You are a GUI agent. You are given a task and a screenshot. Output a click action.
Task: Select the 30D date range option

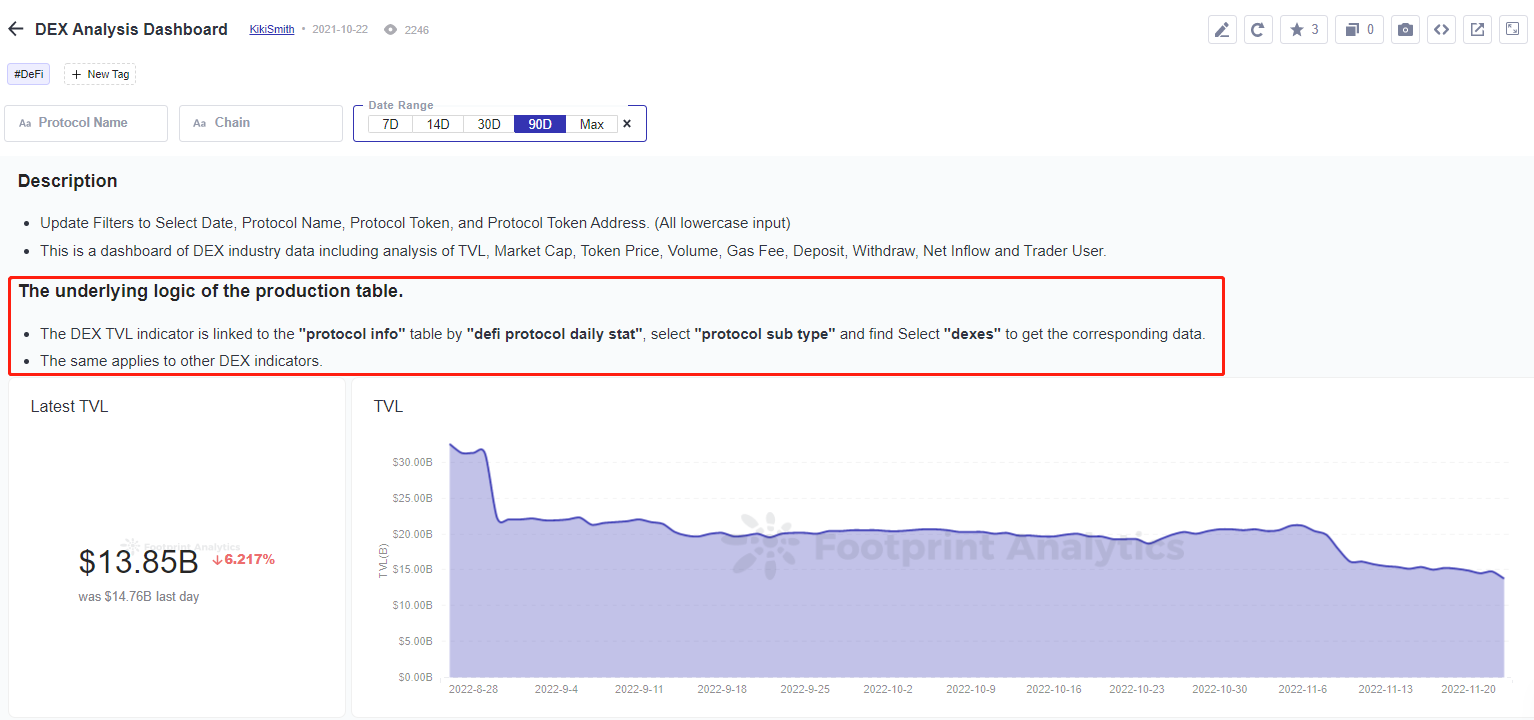click(489, 124)
